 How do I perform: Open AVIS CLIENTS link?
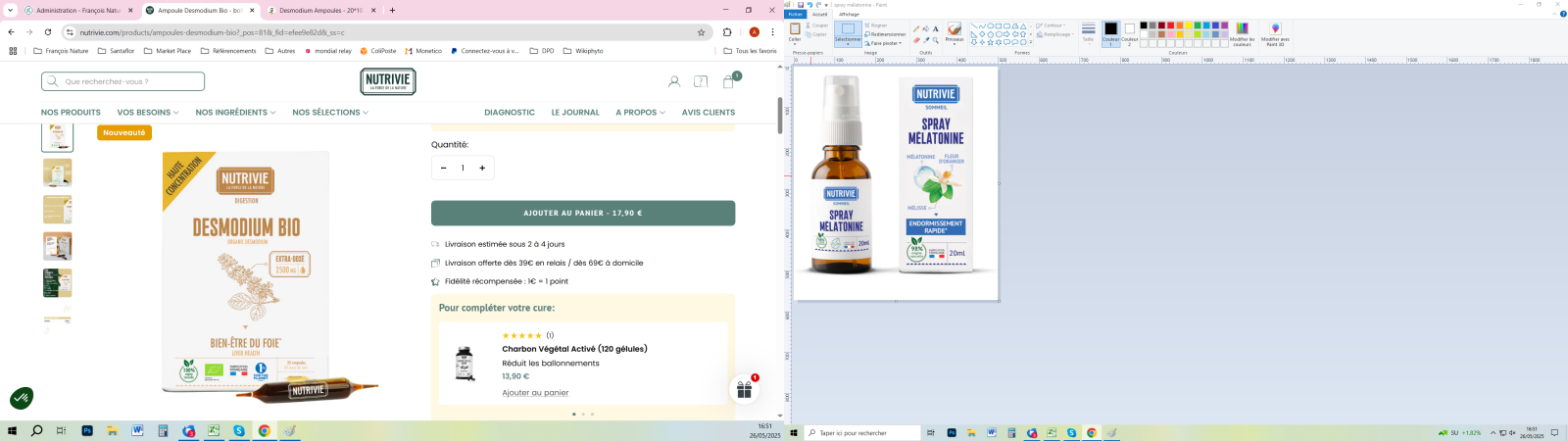(709, 112)
